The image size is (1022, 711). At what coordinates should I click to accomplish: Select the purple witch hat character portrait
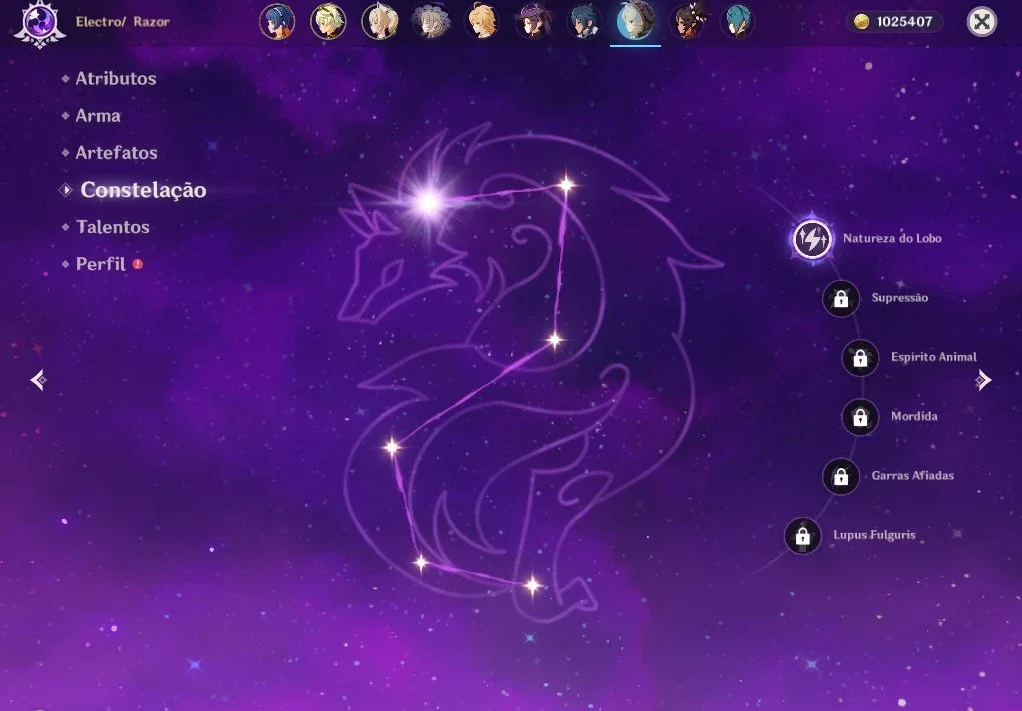(533, 22)
